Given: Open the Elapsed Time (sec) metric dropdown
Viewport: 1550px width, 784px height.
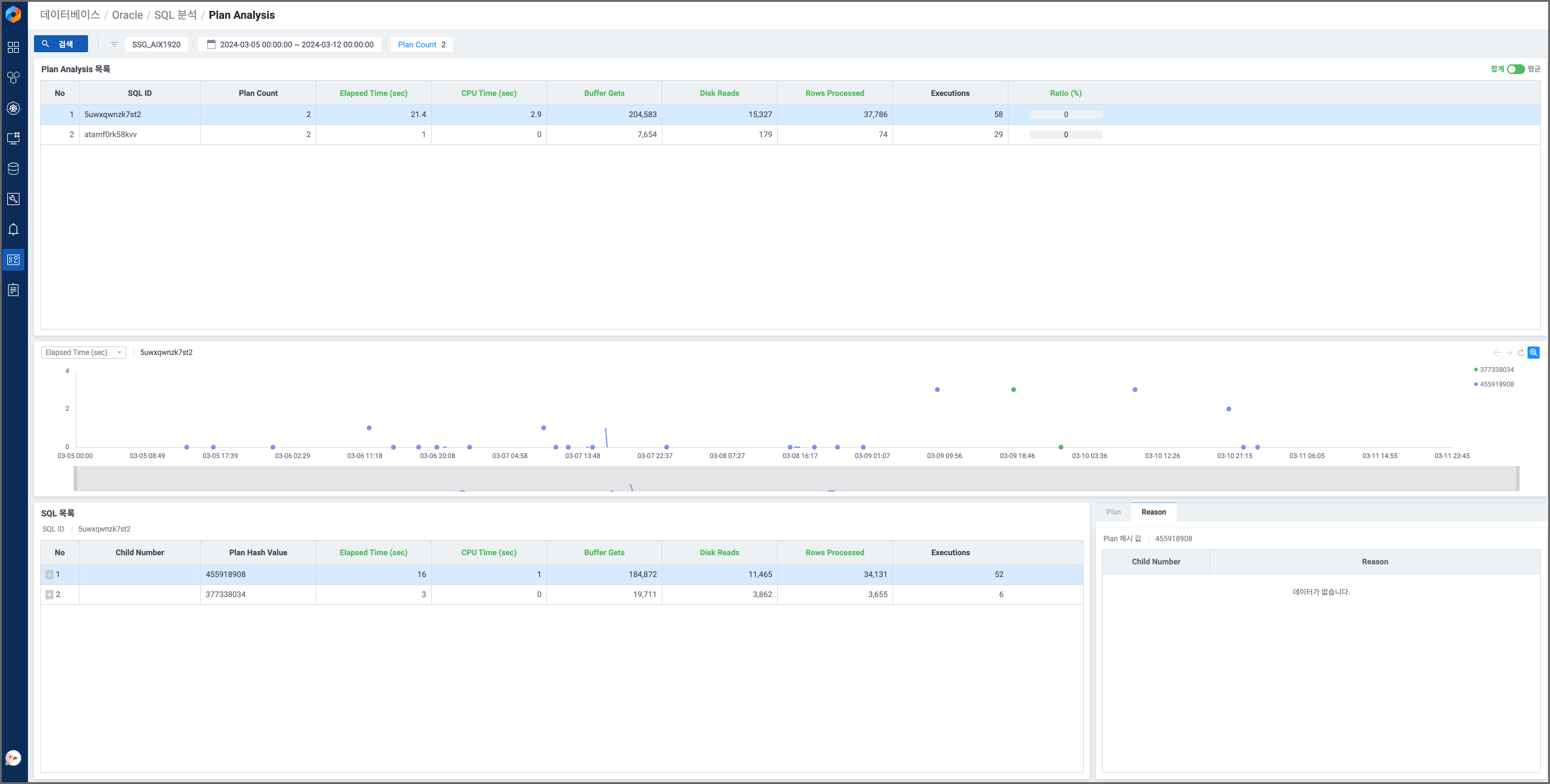Looking at the screenshot, I should coord(83,353).
